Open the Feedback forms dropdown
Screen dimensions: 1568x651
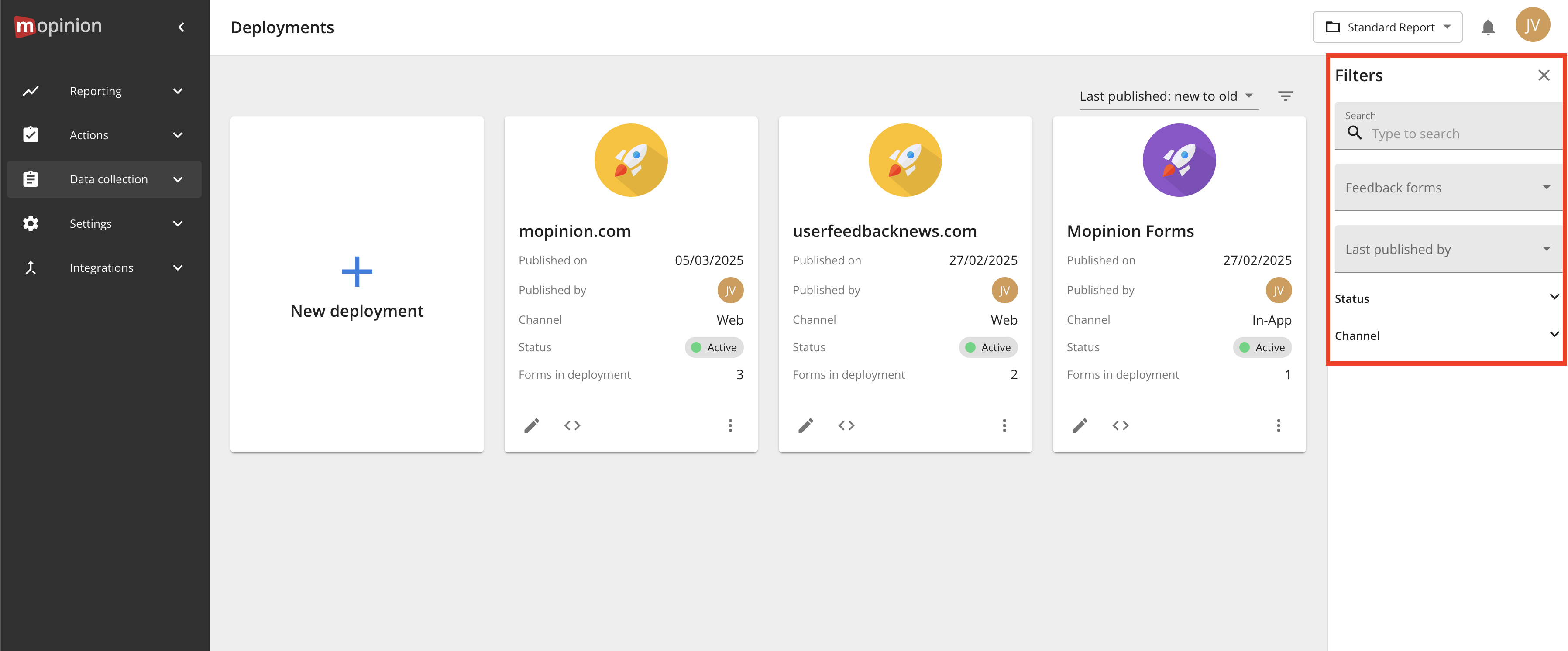click(x=1448, y=187)
